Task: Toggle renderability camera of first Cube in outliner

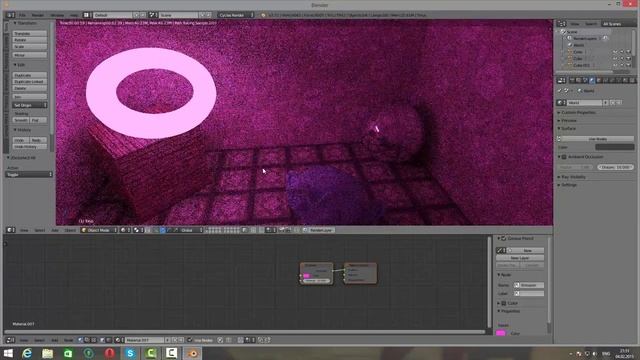Action: pos(629,52)
